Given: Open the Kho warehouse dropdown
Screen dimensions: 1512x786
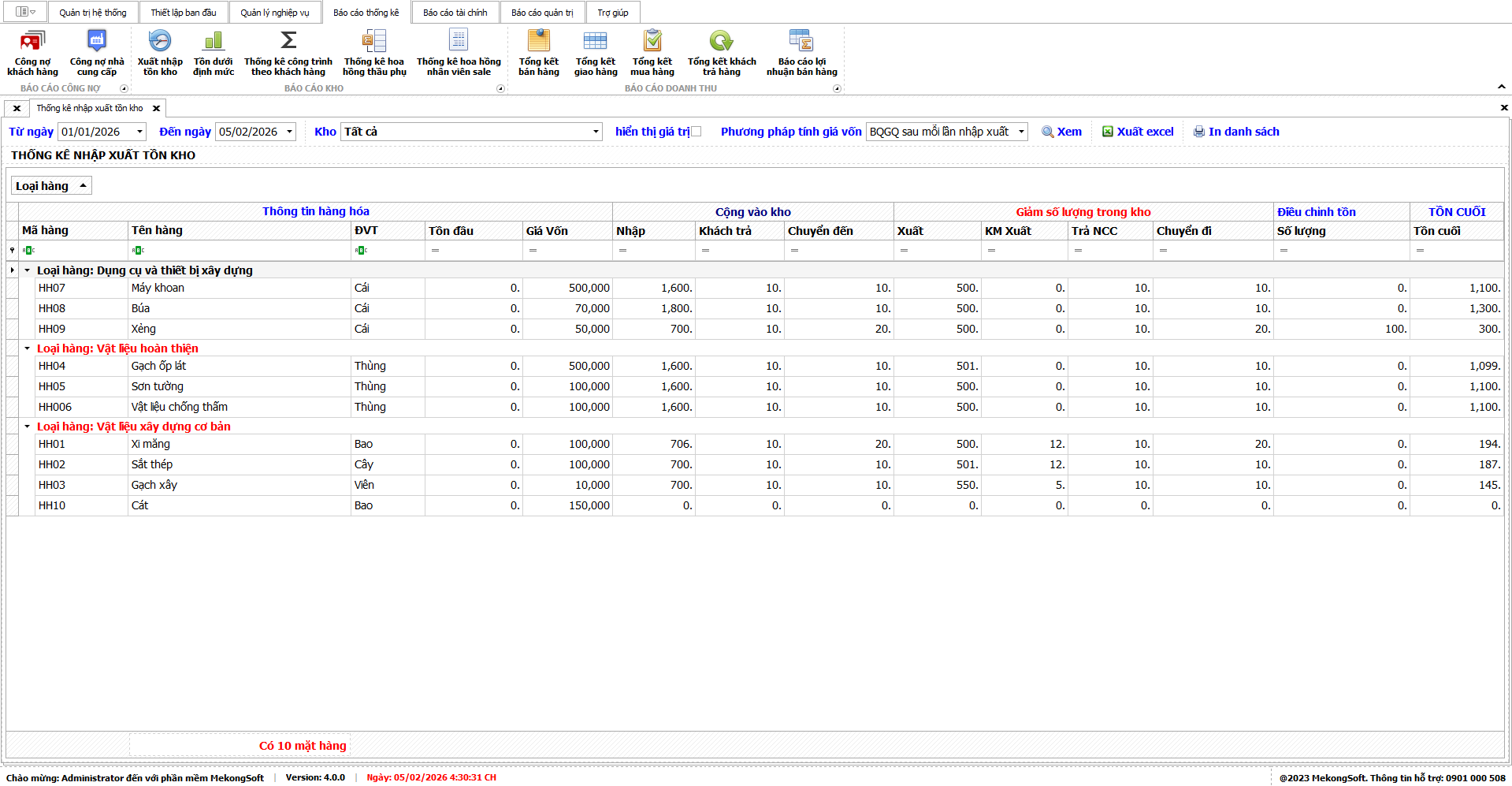Looking at the screenshot, I should pos(596,132).
